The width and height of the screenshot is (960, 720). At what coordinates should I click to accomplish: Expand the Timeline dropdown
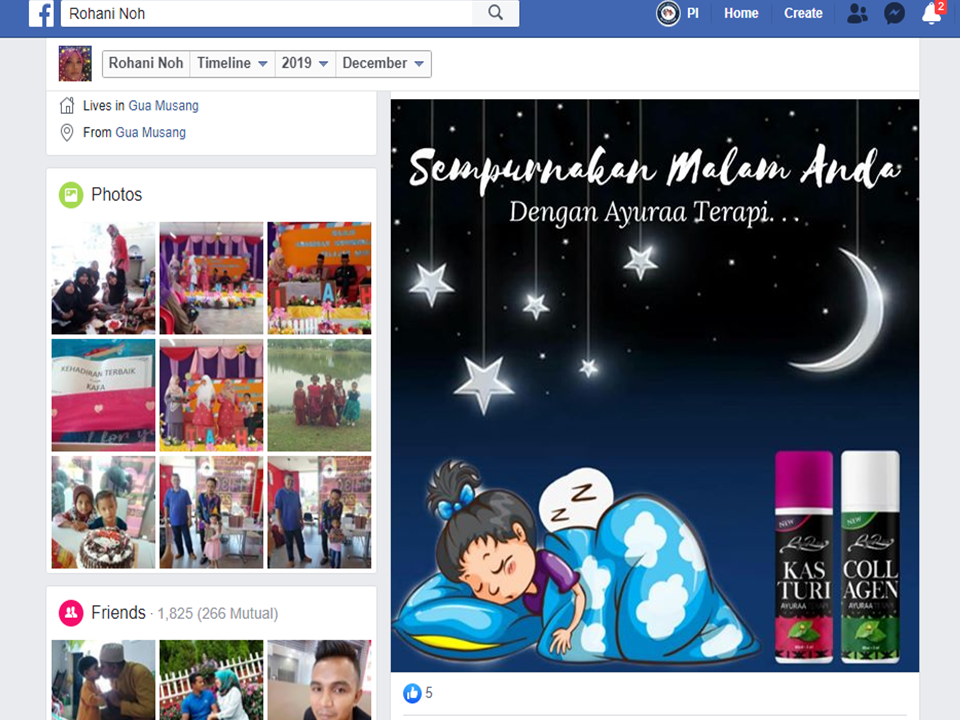click(232, 63)
